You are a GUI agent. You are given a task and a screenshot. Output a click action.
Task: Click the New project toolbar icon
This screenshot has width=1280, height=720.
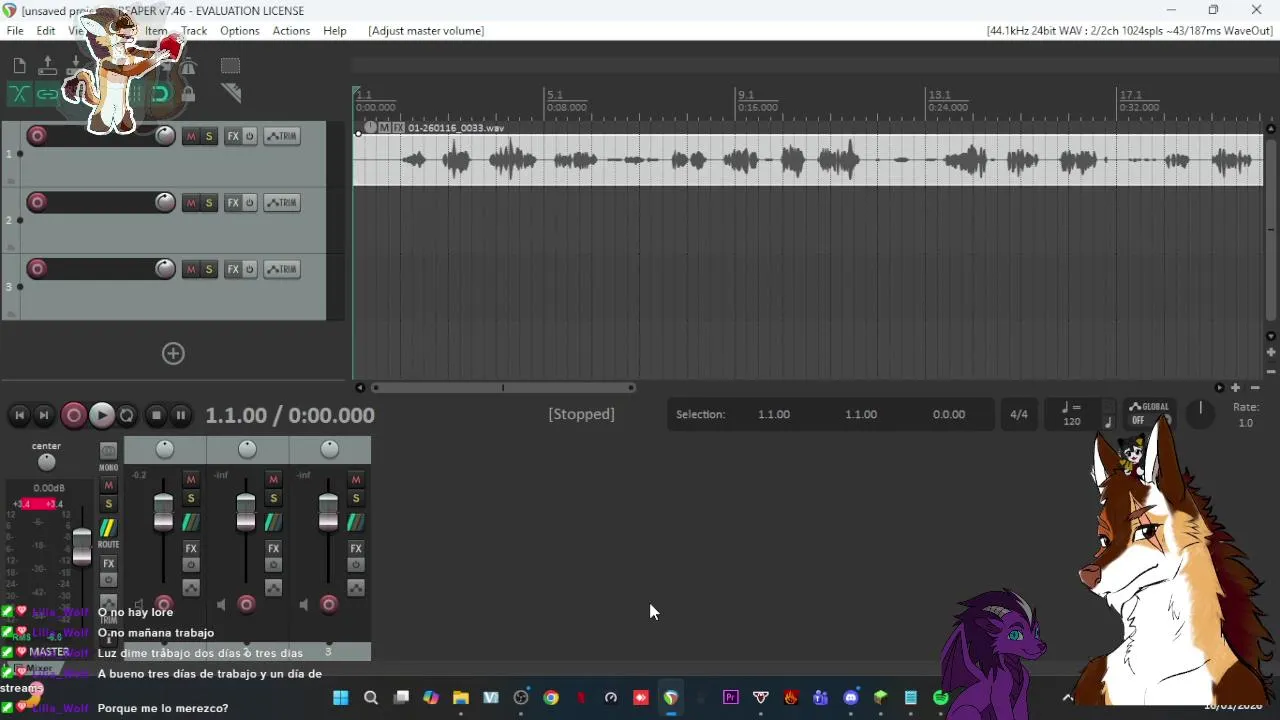coord(19,66)
